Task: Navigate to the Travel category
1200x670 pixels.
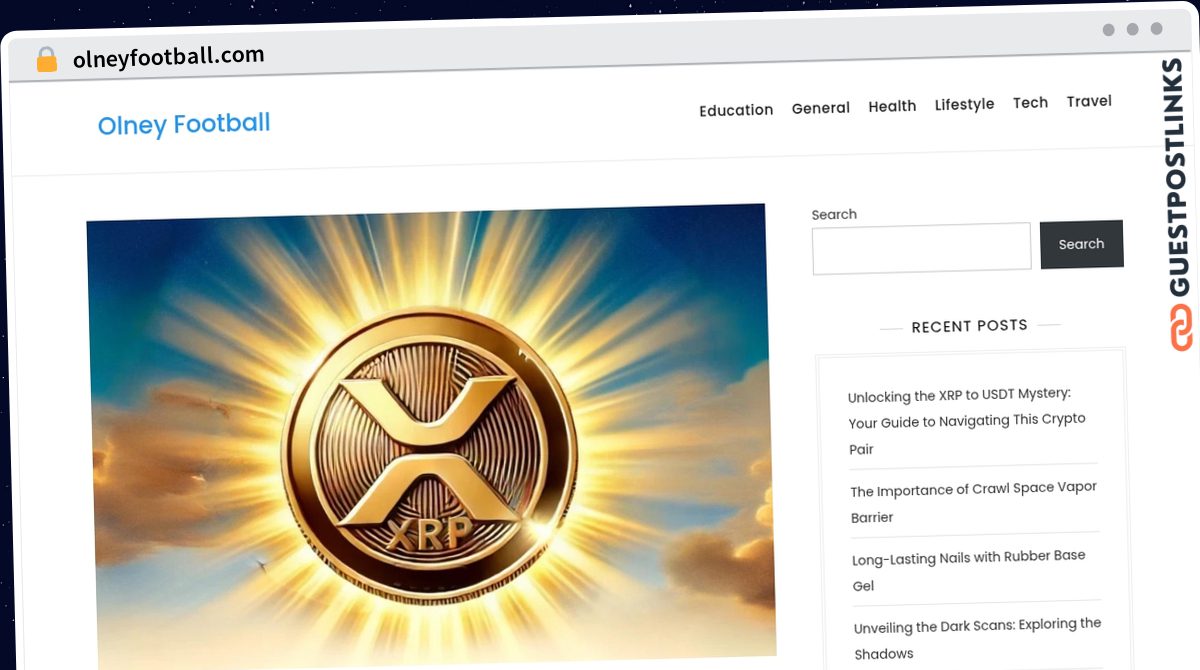Action: click(x=1089, y=101)
